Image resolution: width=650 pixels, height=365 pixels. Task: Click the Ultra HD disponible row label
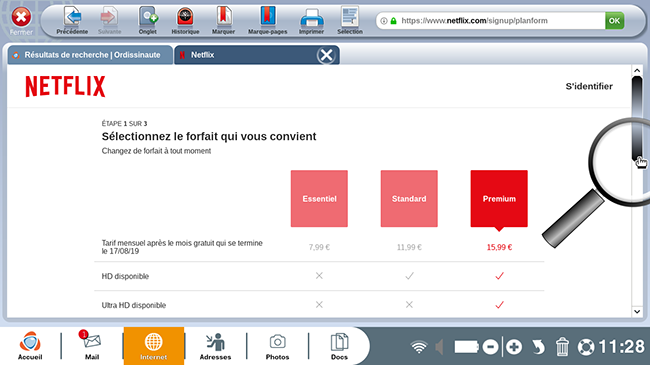pyautogui.click(x=134, y=305)
